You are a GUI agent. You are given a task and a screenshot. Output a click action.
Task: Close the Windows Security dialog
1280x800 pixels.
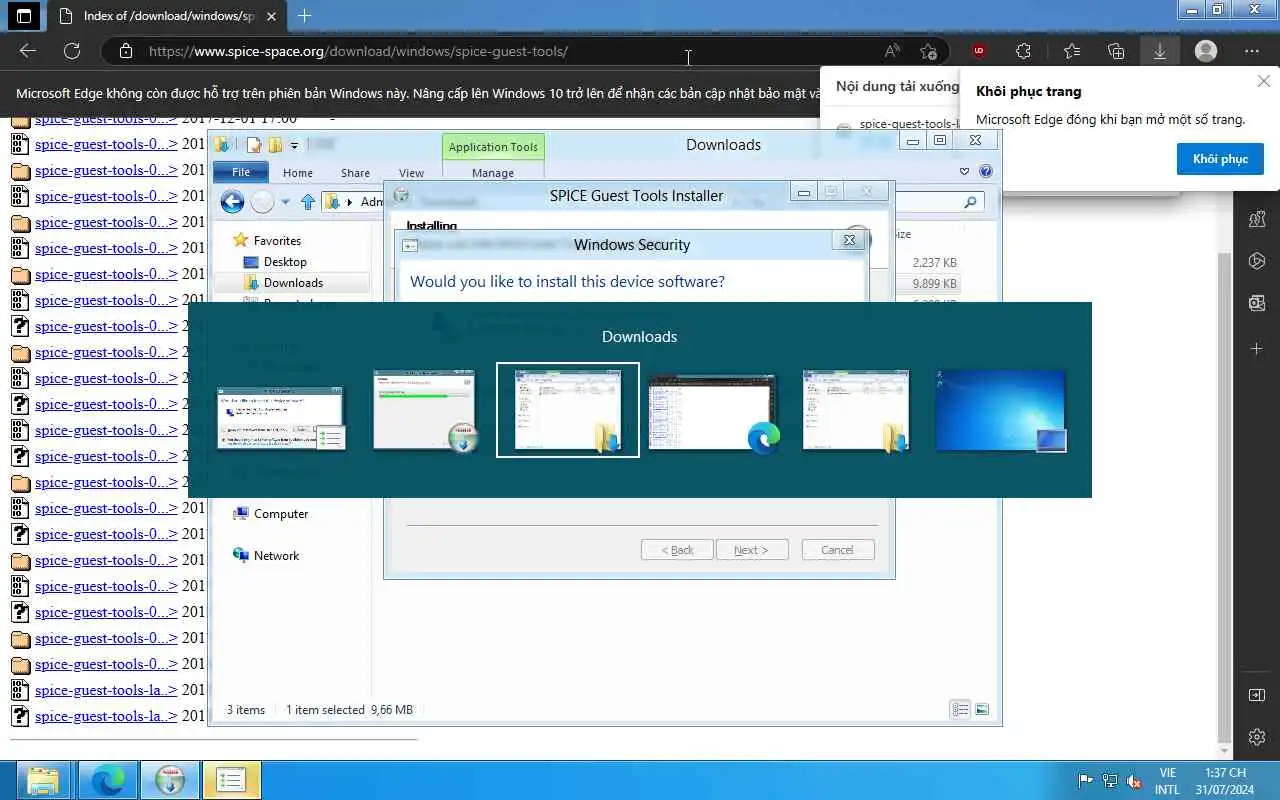(x=849, y=240)
